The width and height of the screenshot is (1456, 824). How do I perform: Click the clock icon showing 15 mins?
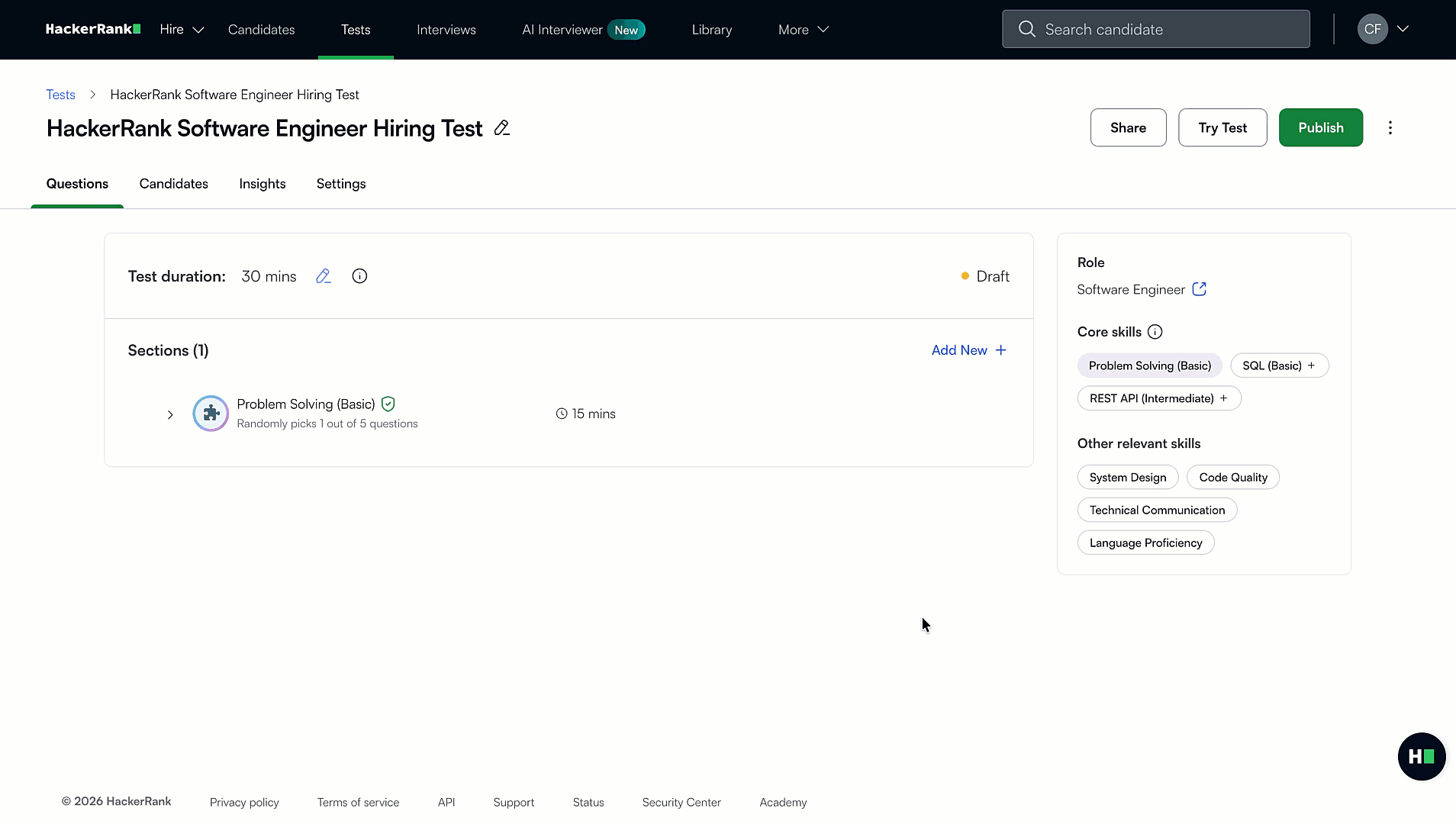(562, 414)
